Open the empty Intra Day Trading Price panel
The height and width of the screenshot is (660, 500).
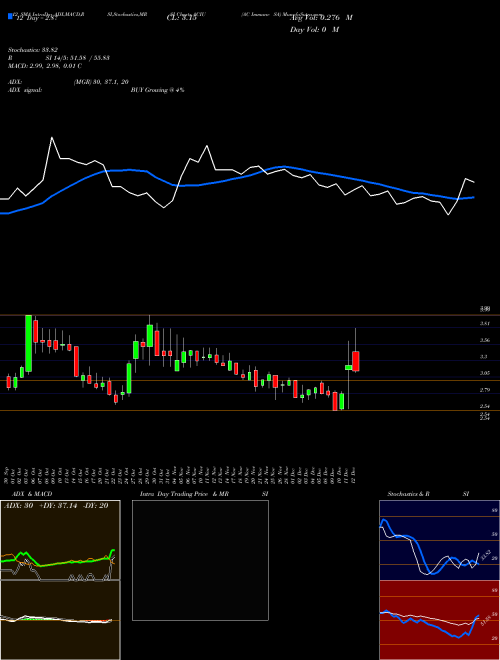200,560
